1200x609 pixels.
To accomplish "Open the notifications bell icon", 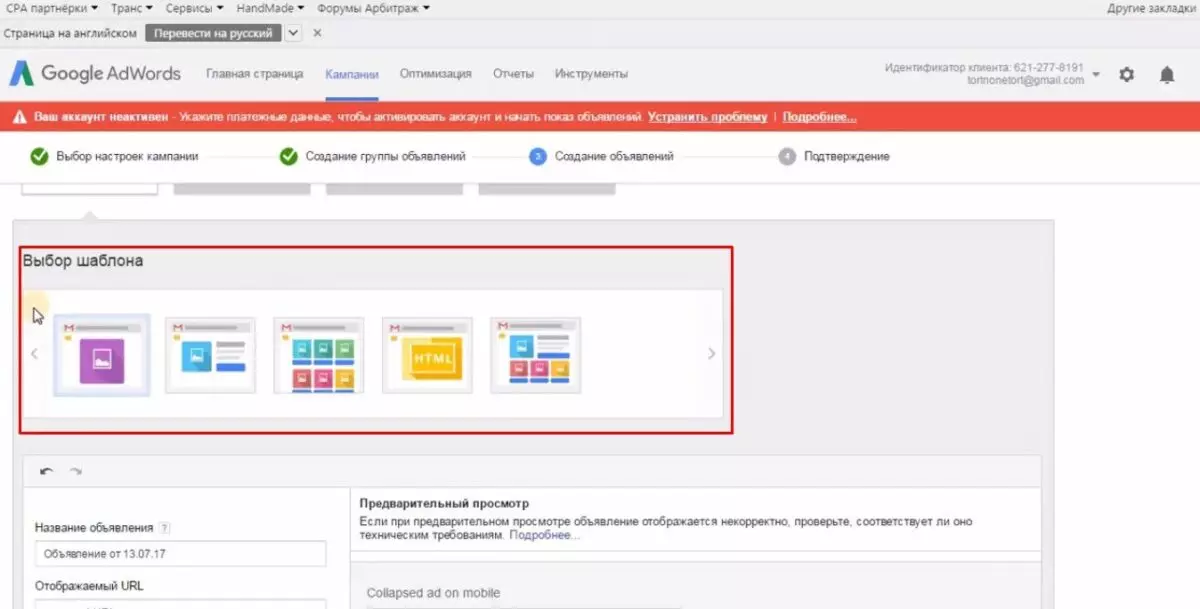I will (1166, 75).
